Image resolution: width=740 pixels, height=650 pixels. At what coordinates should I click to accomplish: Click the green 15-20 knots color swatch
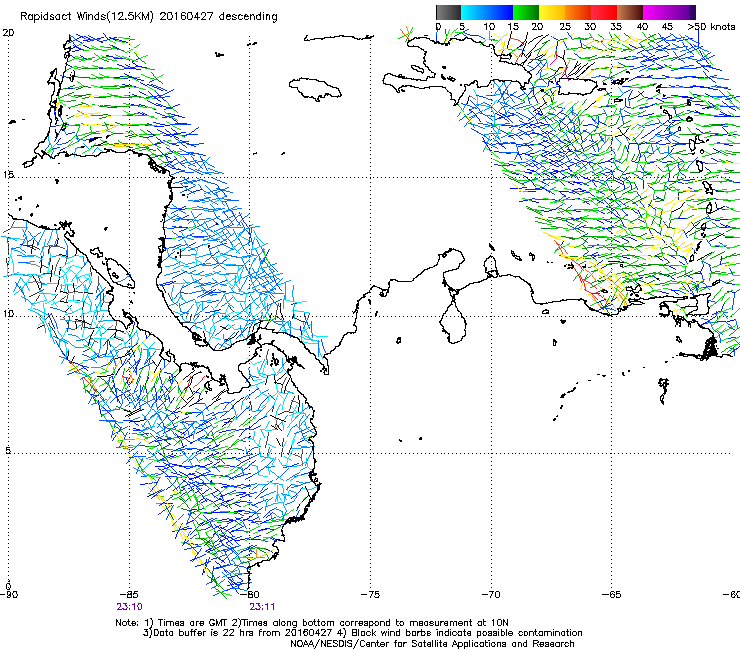point(526,12)
